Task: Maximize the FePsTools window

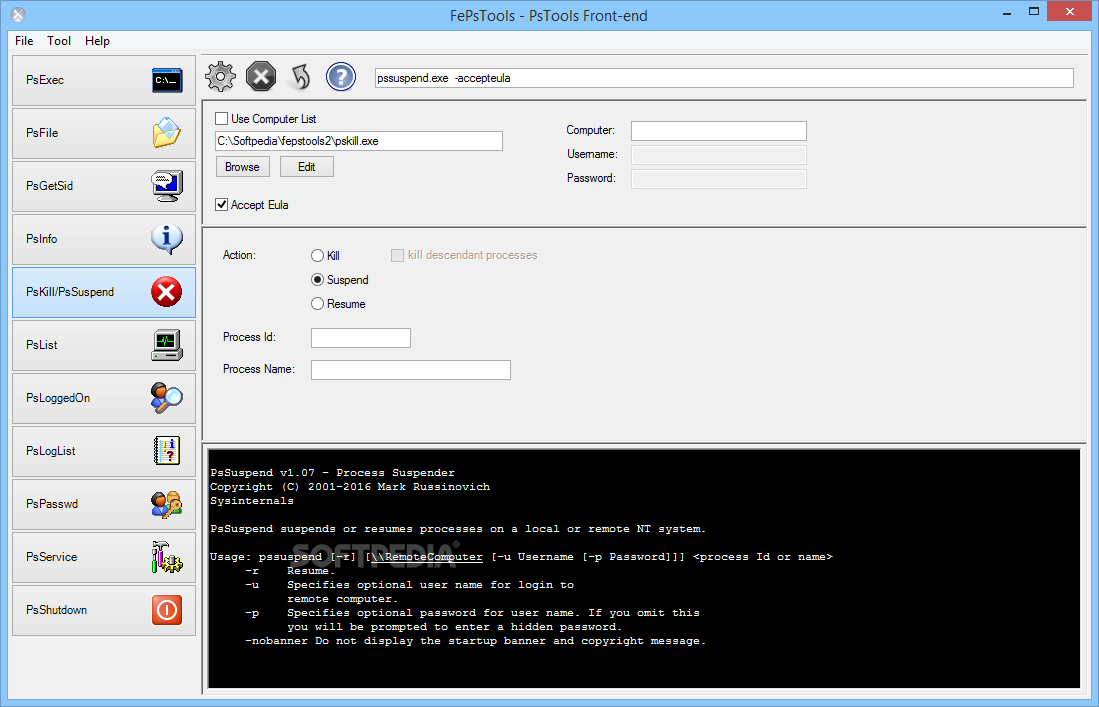Action: [1034, 12]
